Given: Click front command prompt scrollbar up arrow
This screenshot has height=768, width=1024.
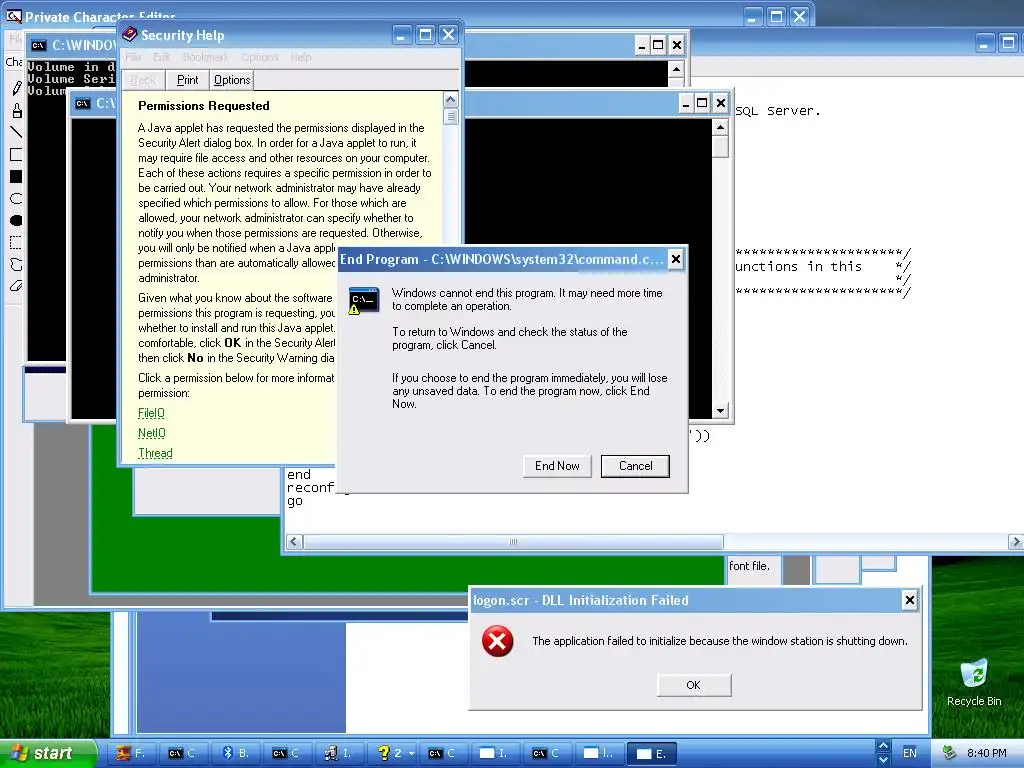Looking at the screenshot, I should pyautogui.click(x=720, y=127).
